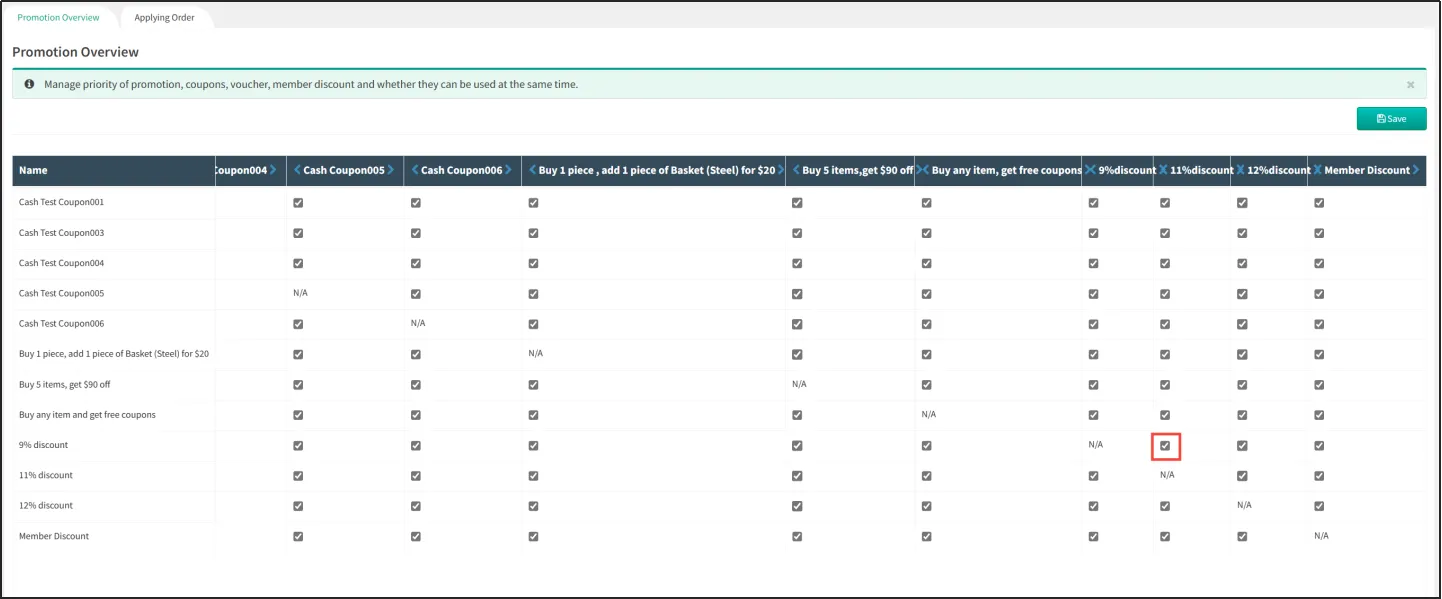Move Cash Coupon006 column left with arrow
The height and width of the screenshot is (599, 1442).
point(415,171)
